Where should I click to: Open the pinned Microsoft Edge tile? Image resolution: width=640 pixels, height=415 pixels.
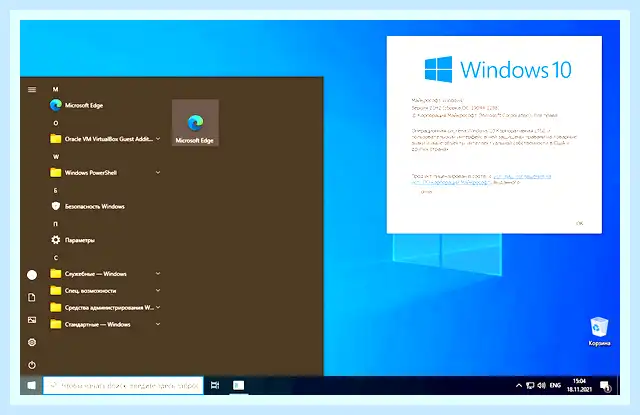coord(195,122)
